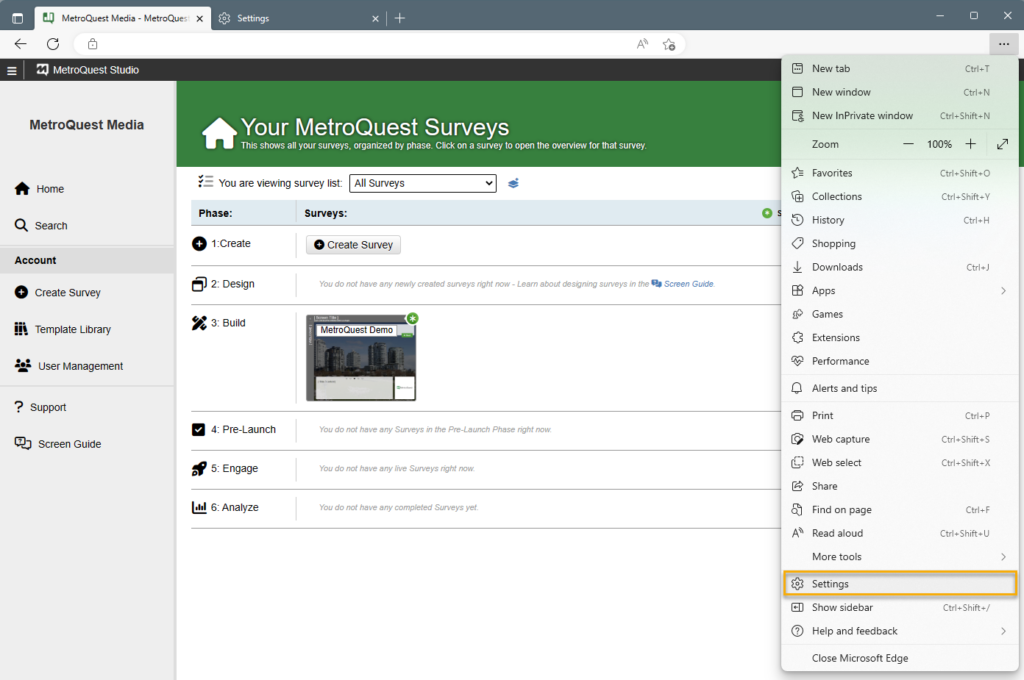
Task: Click the browser refresh icon
Action: tap(53, 44)
